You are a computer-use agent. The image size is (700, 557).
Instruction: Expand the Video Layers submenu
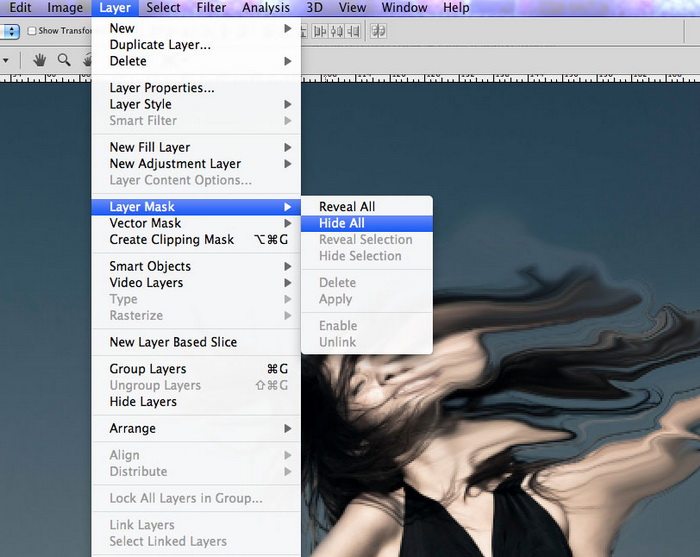point(196,283)
